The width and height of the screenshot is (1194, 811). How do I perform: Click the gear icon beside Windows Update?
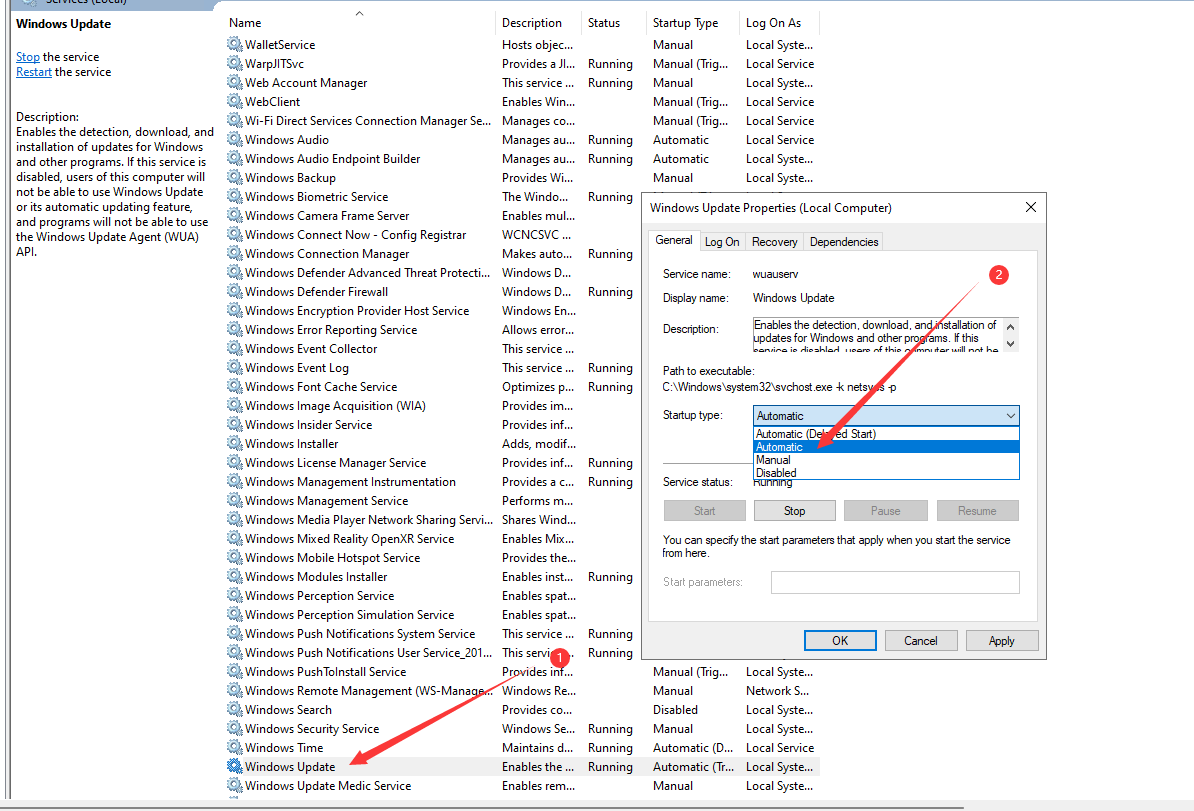pyautogui.click(x=235, y=767)
